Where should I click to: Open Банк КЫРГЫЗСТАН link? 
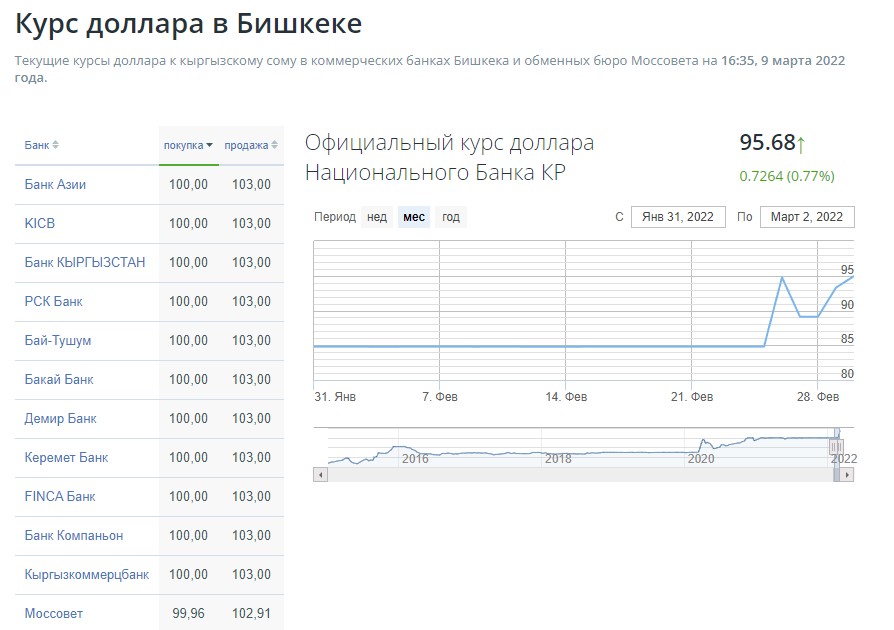coord(85,262)
